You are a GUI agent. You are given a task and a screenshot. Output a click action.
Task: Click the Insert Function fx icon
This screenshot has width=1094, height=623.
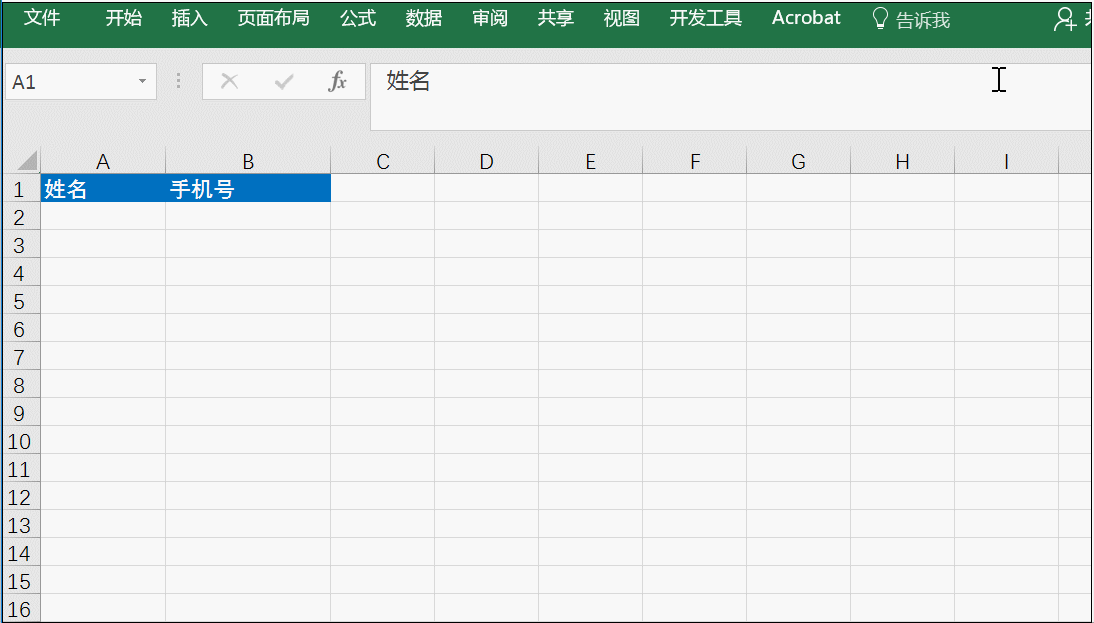coord(338,82)
